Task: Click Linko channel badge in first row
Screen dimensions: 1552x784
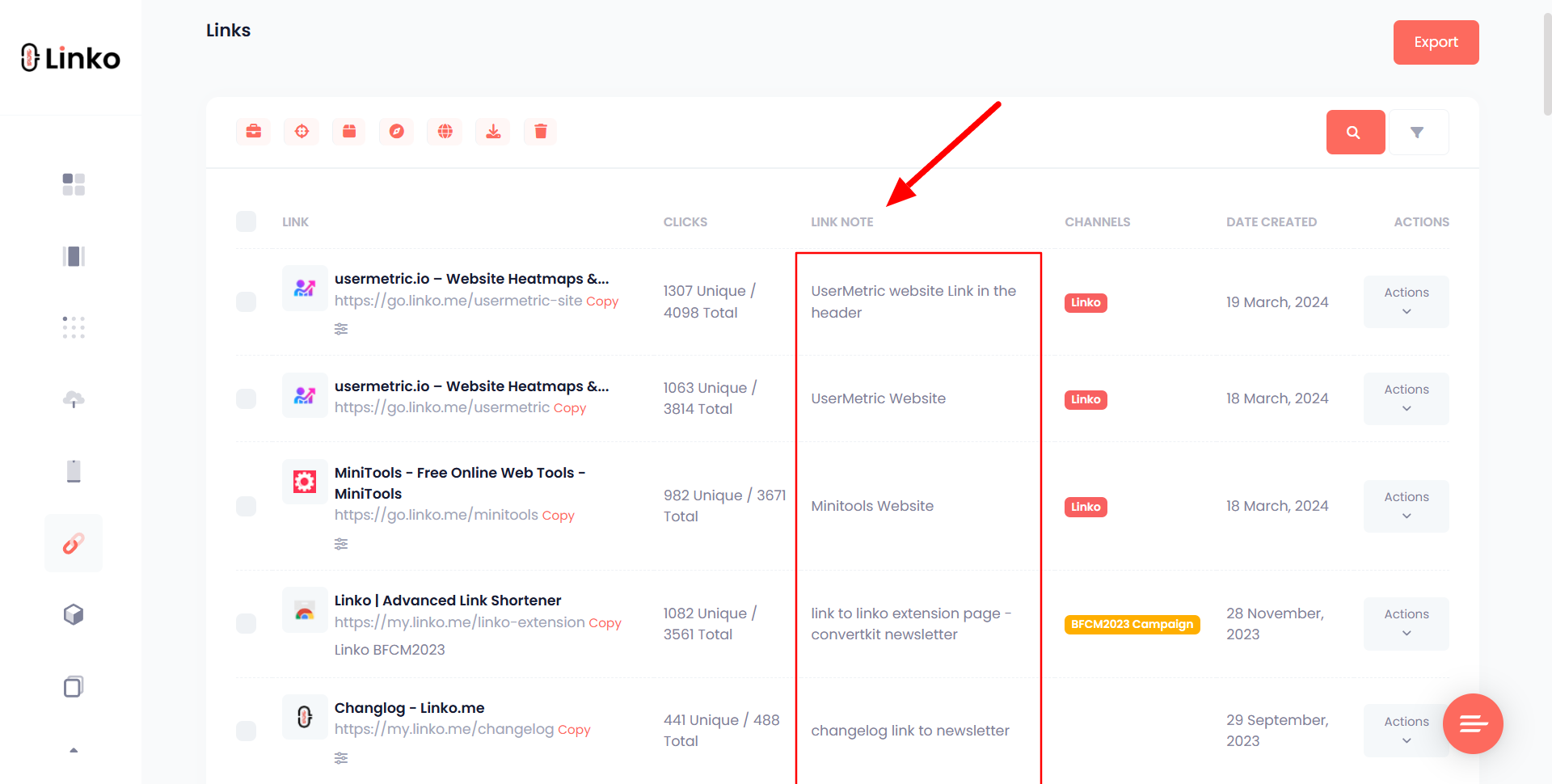Action: tap(1086, 302)
